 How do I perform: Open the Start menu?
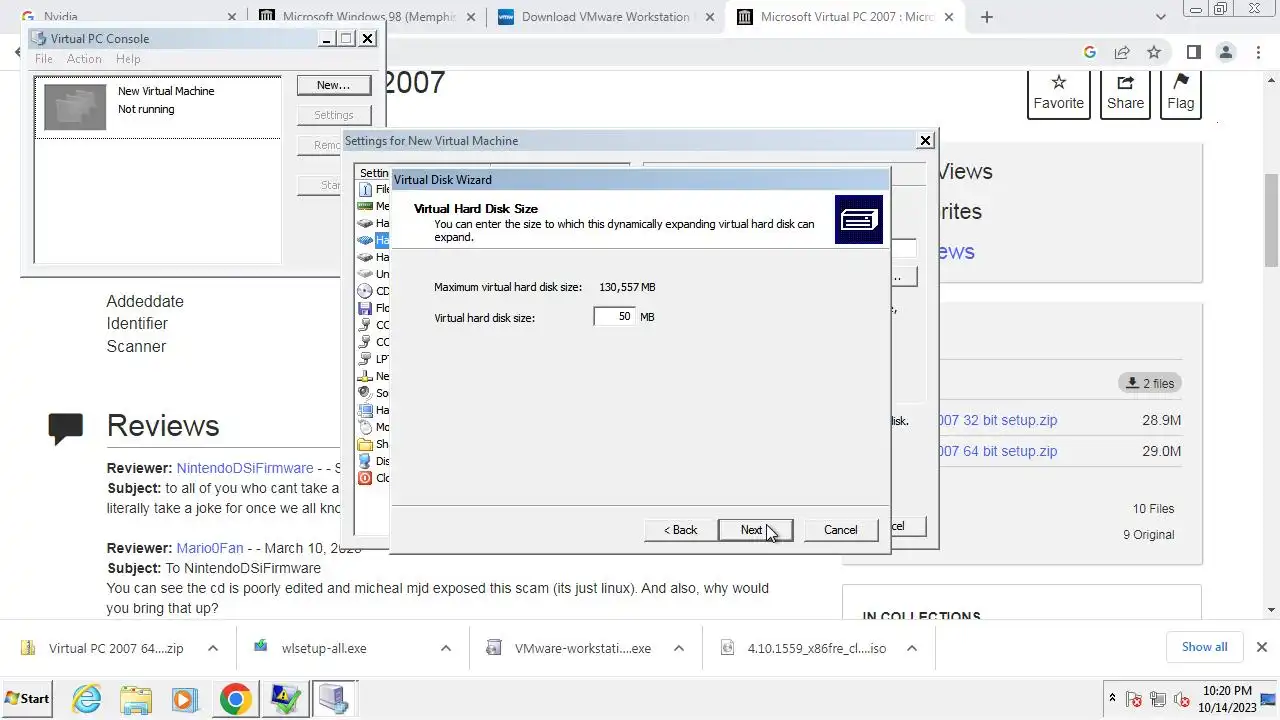click(x=28, y=698)
